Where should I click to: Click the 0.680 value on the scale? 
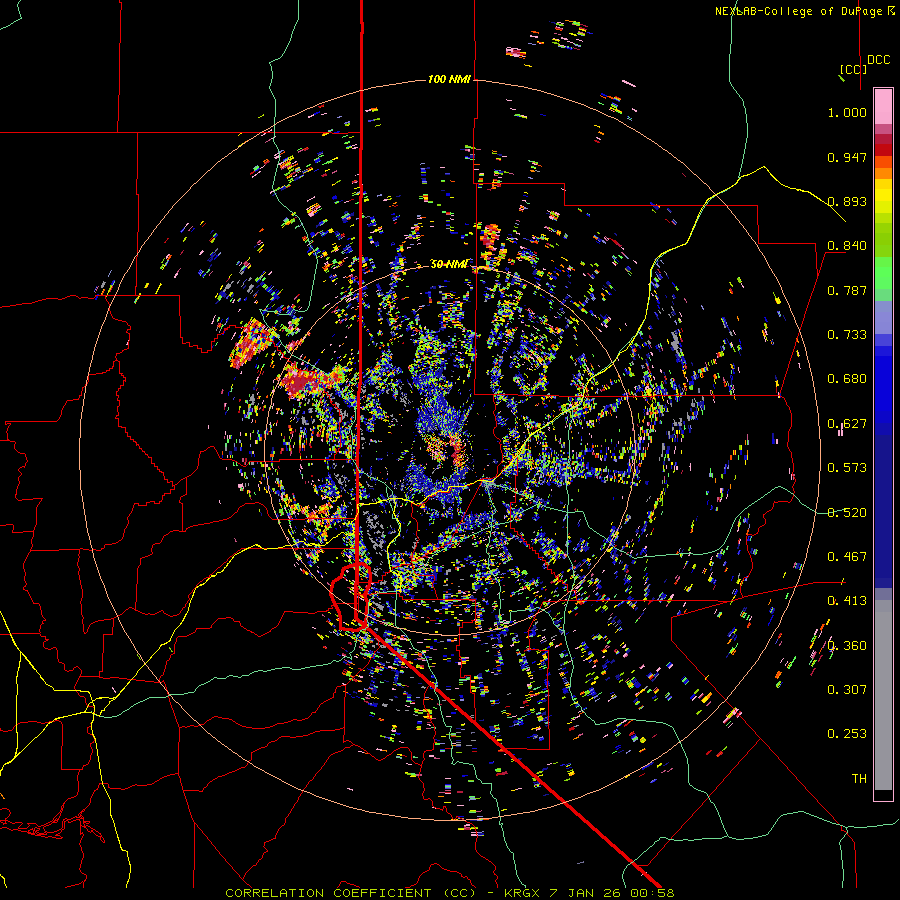[847, 379]
